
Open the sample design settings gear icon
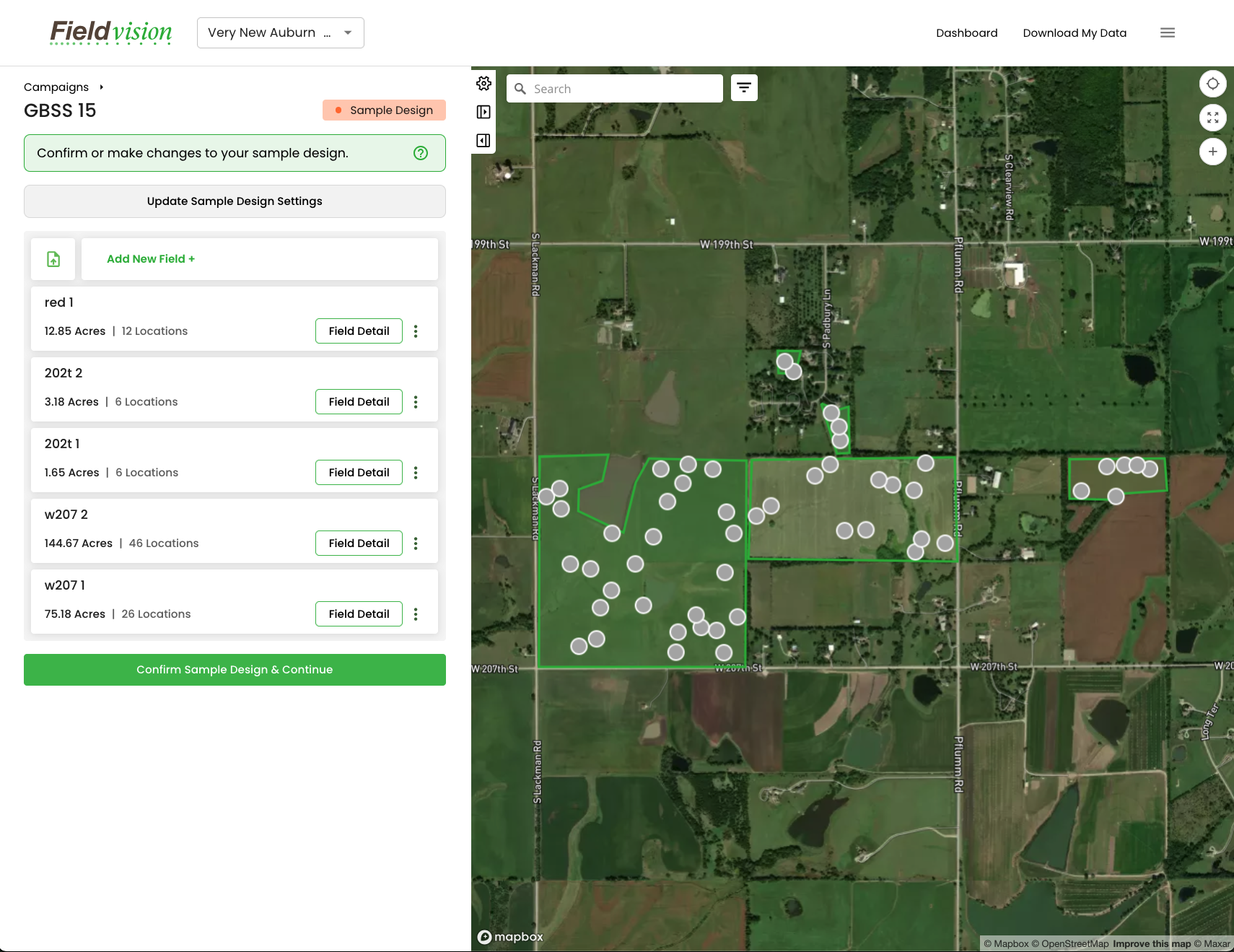483,83
